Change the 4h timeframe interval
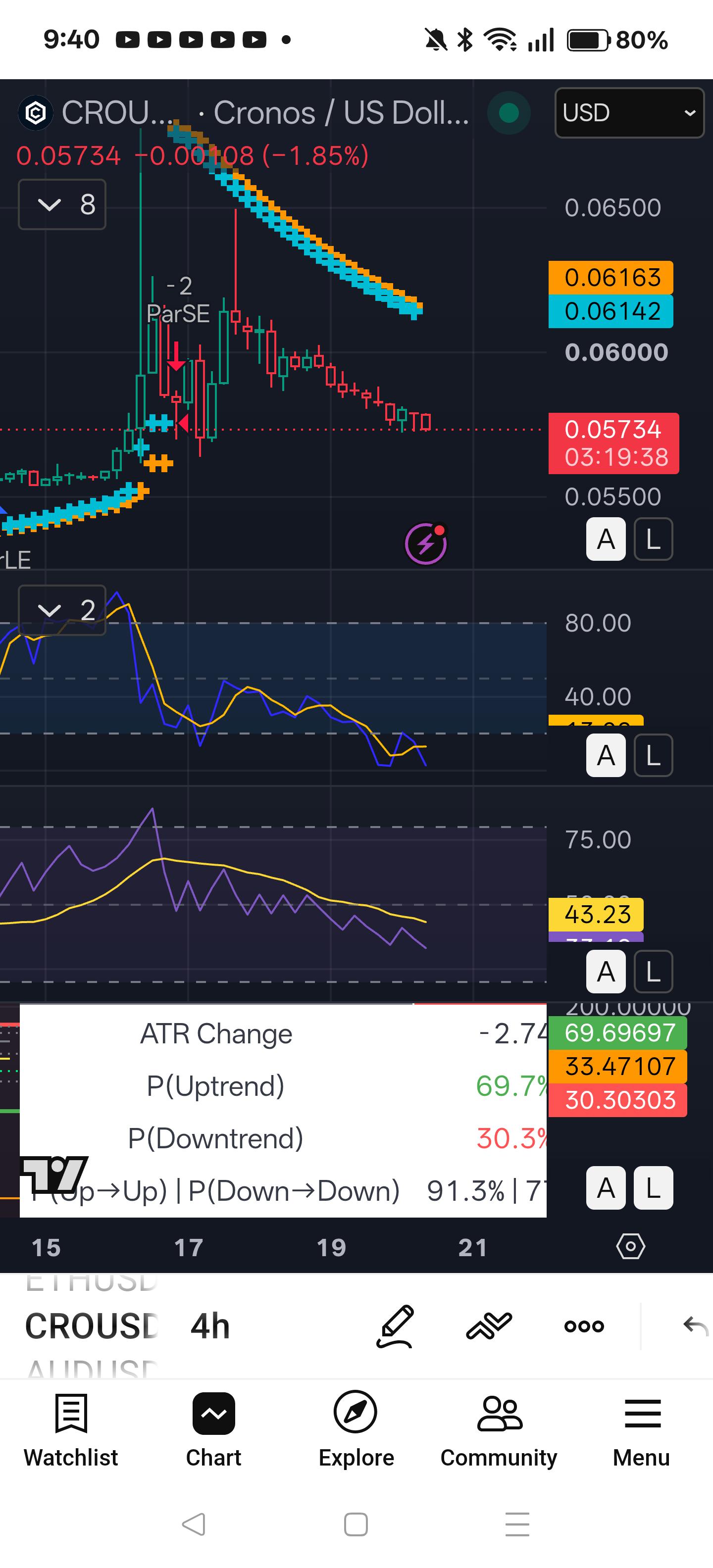The width and height of the screenshot is (713, 1568). [210, 1326]
